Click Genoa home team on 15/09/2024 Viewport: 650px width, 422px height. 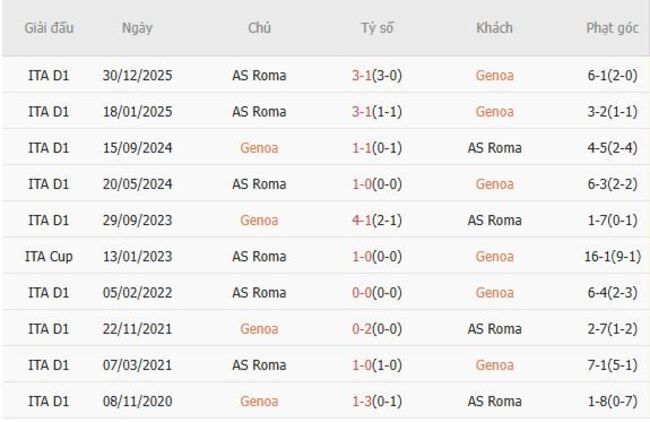tap(259, 148)
